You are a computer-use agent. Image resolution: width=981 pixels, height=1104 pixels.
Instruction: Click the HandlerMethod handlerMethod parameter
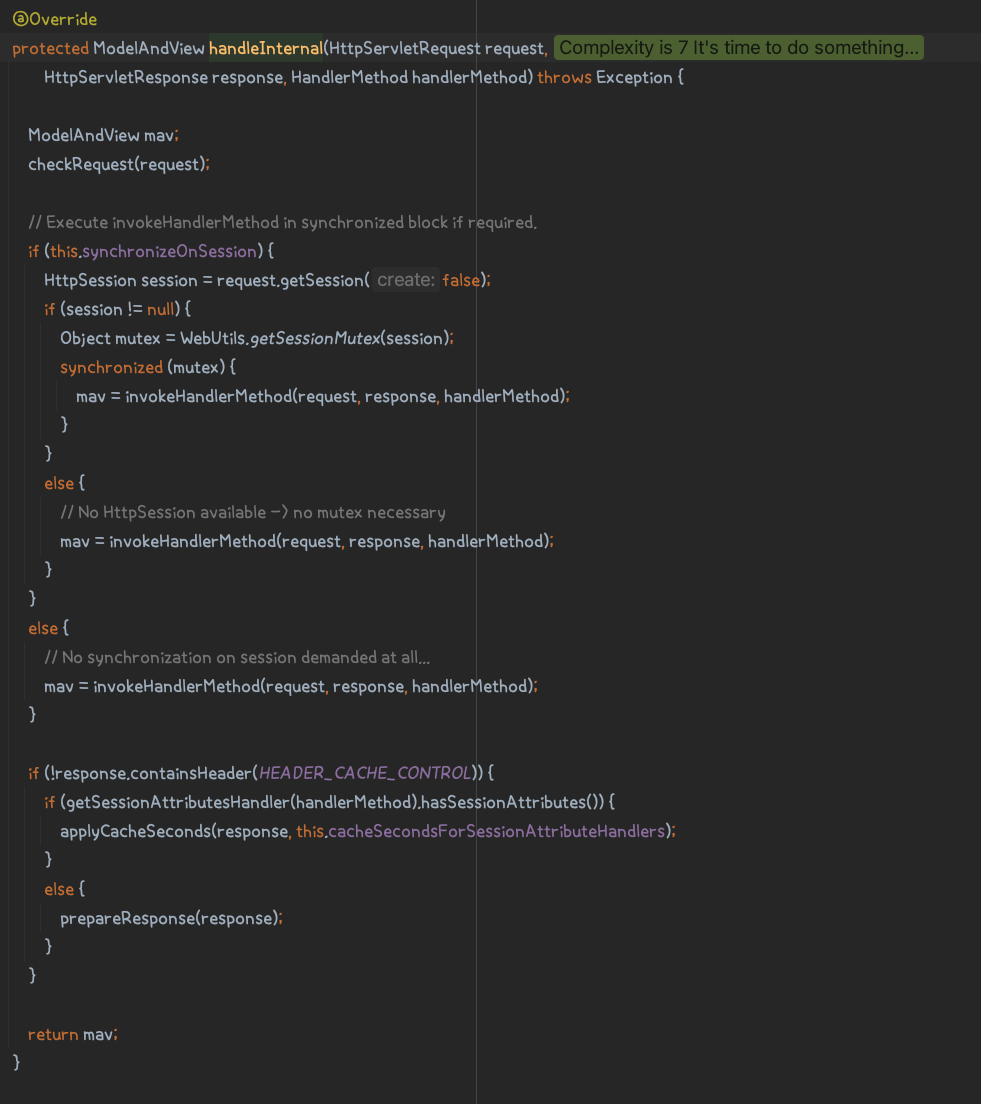click(408, 77)
